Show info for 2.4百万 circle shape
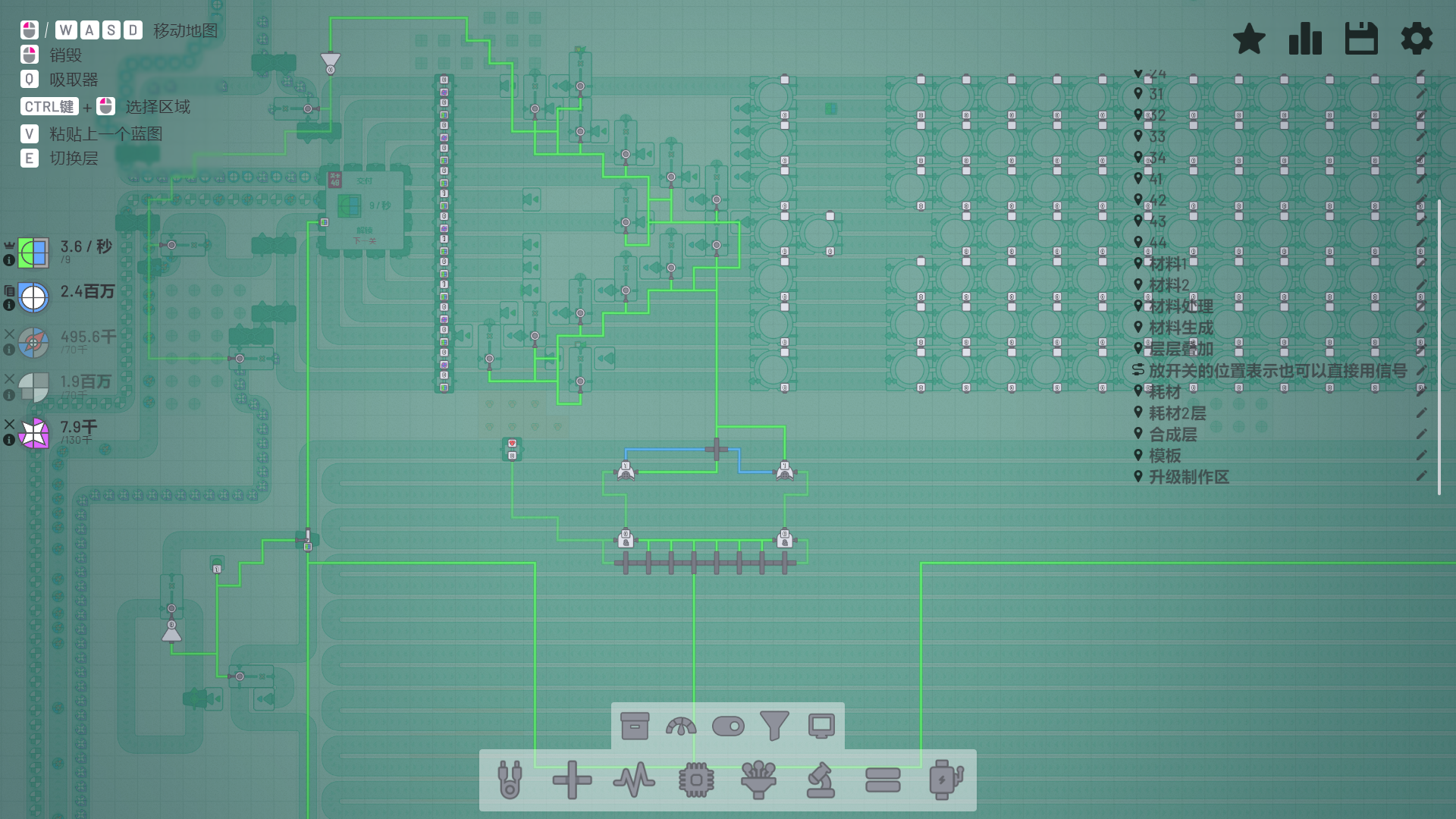Screen dimensions: 1456x819 (9, 305)
